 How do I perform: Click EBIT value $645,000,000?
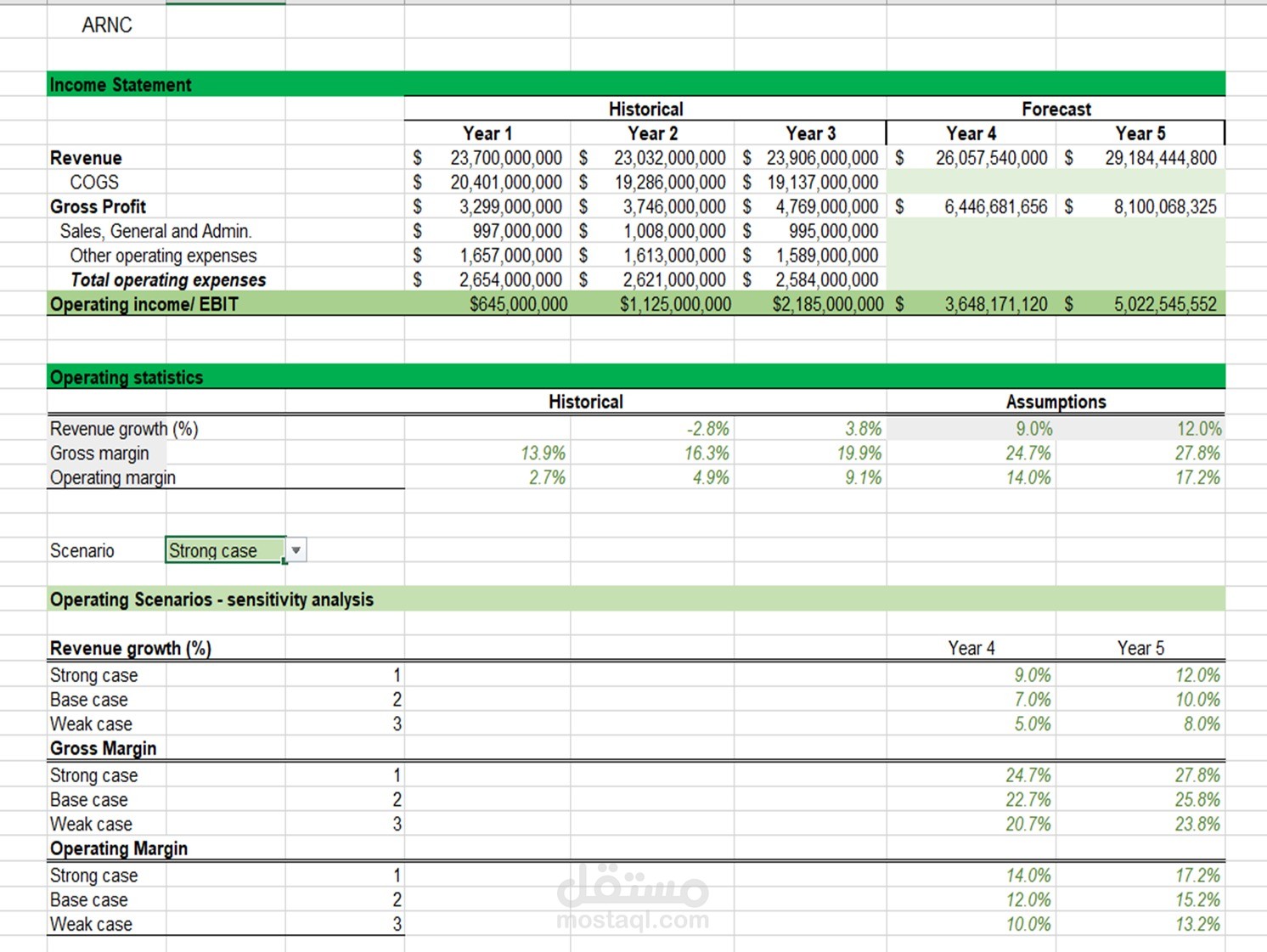click(x=519, y=305)
